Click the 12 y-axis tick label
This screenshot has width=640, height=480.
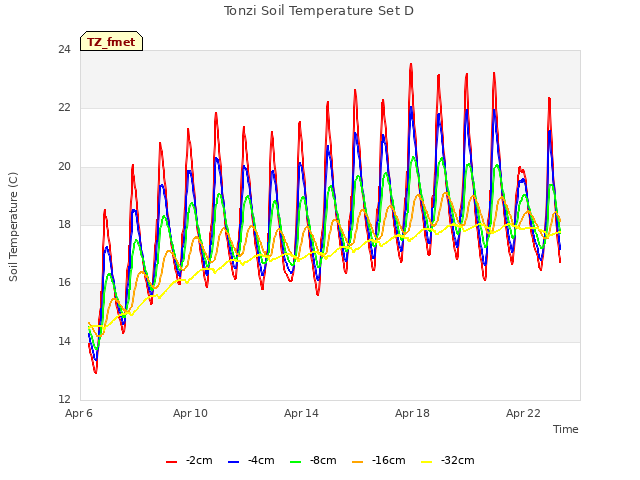64,399
